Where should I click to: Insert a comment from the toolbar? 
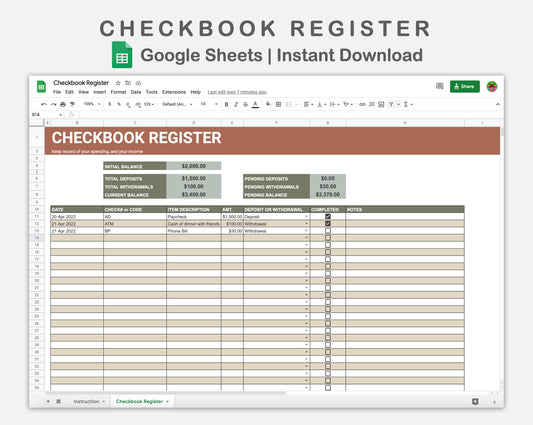coord(372,104)
